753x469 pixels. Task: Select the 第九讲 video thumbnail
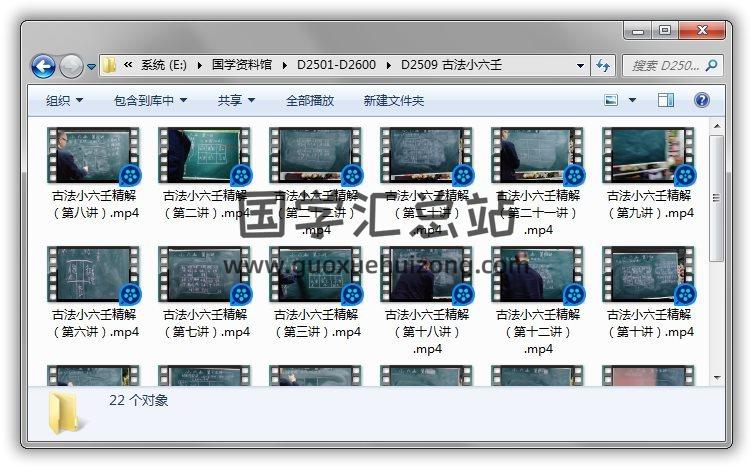pos(648,156)
